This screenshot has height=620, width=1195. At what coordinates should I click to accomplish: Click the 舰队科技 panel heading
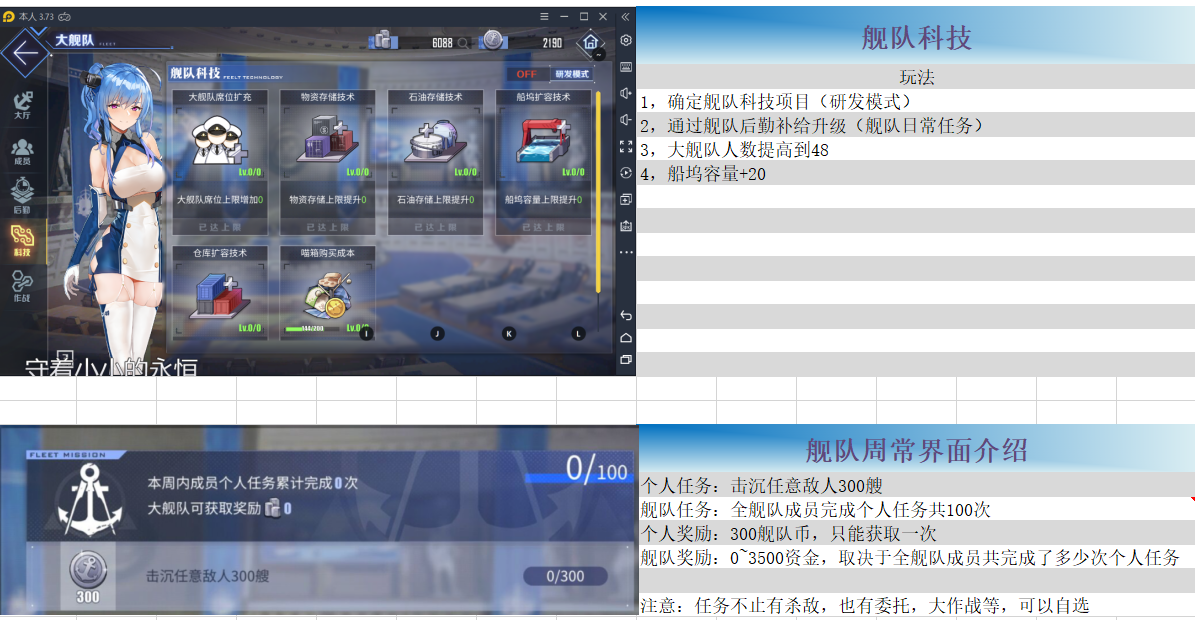click(x=195, y=73)
